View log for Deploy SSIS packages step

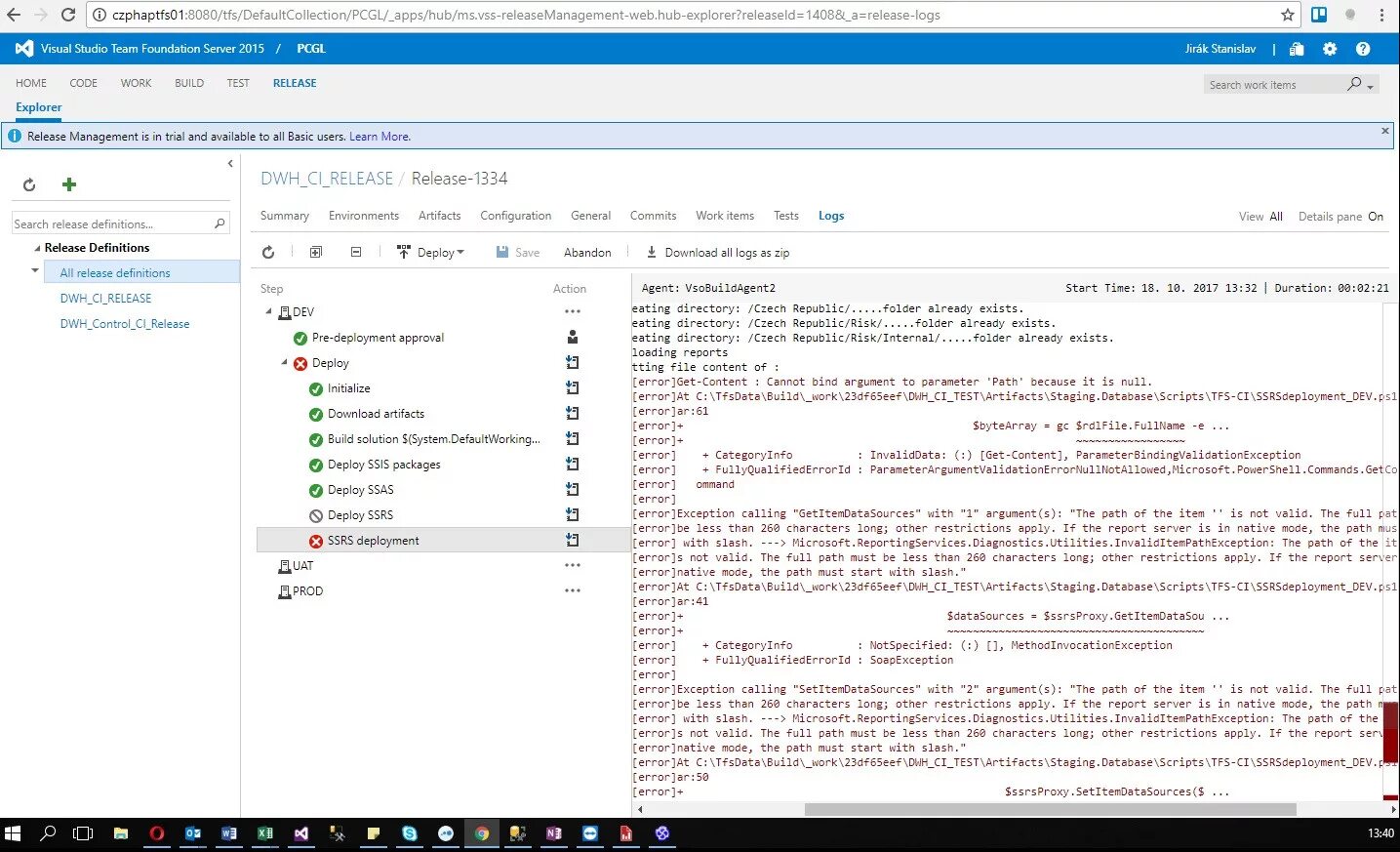[572, 464]
